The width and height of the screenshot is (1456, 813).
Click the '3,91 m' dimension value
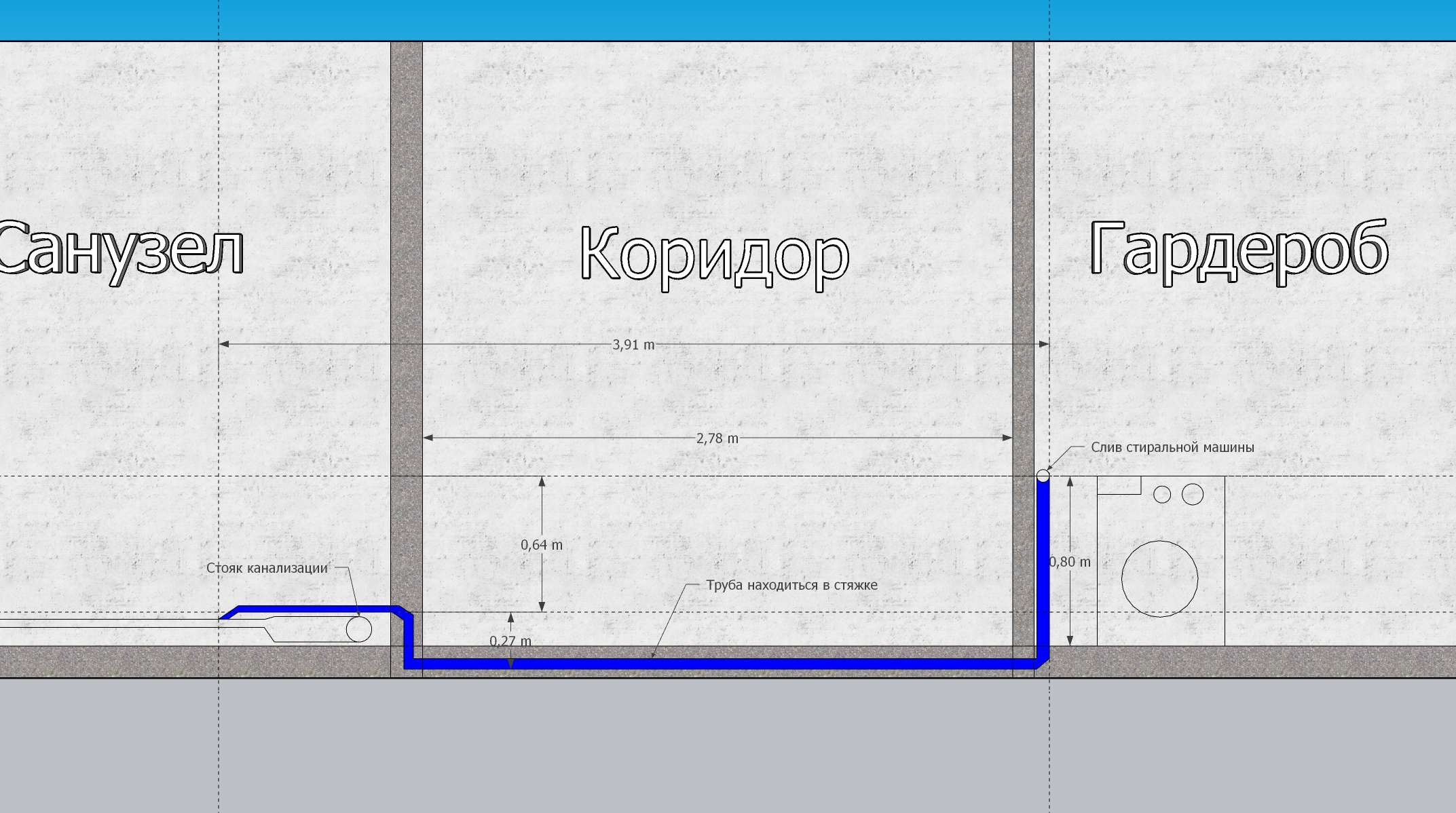[633, 345]
